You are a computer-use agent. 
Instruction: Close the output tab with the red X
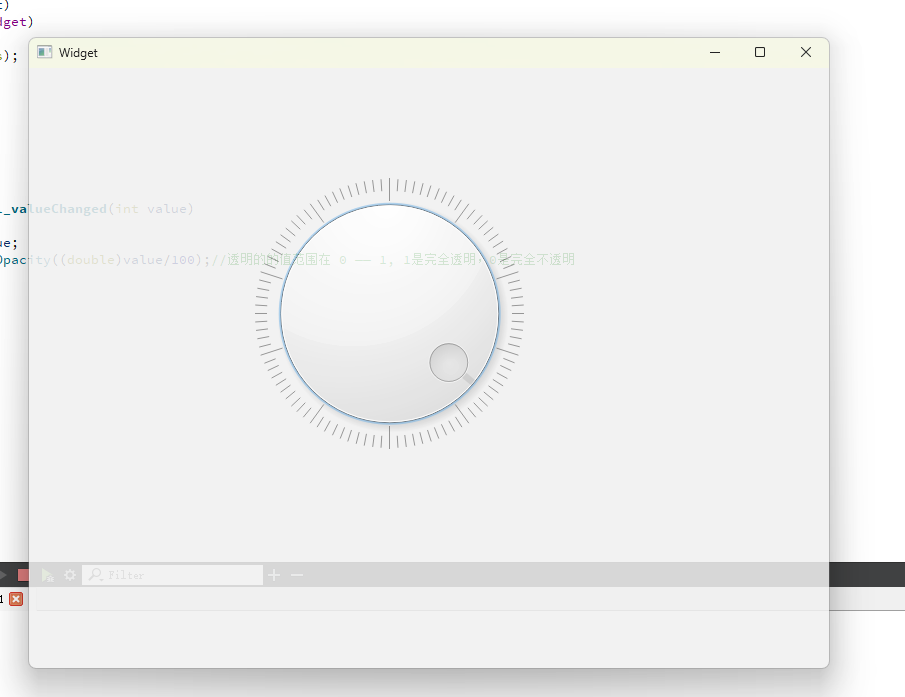(x=16, y=599)
